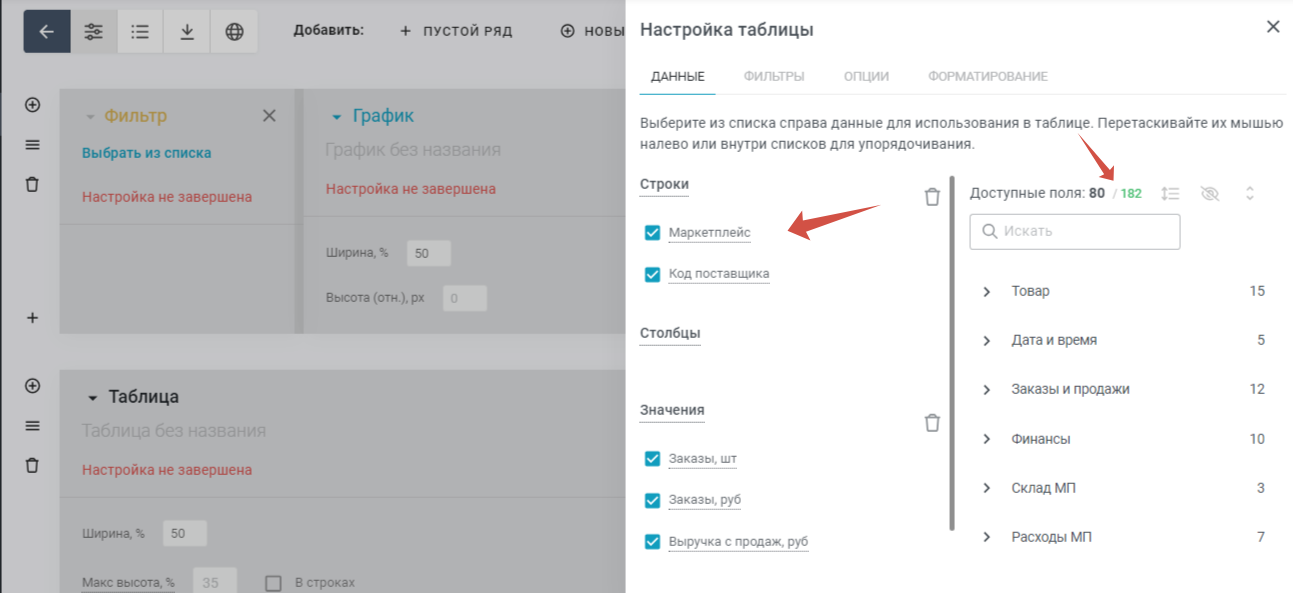Expand the Финансы field group
1293x593 pixels.
(987, 439)
